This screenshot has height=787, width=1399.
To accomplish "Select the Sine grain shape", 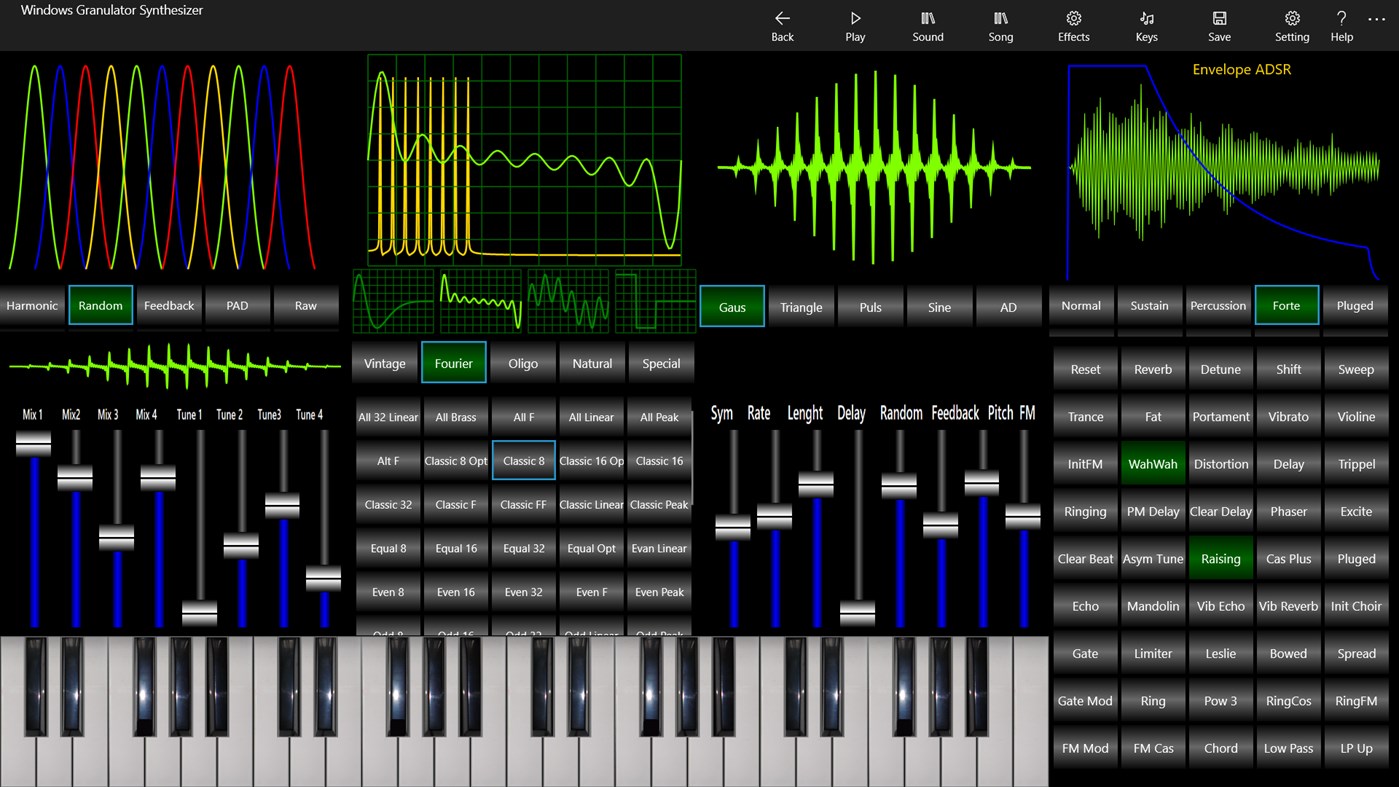I will (939, 306).
